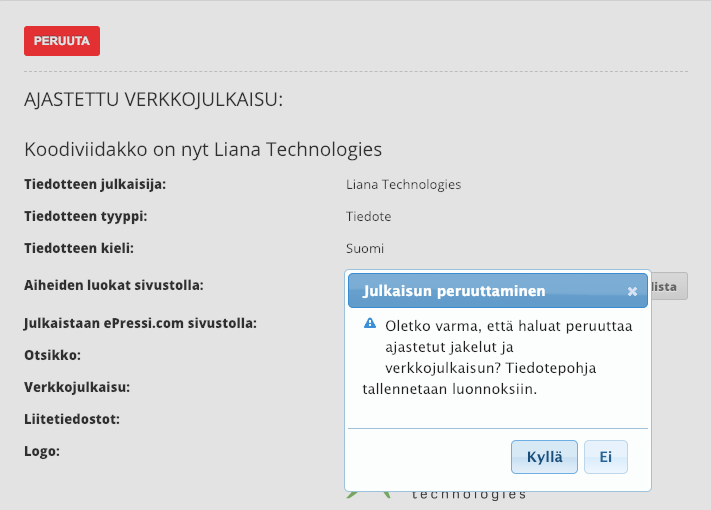Select the Koodiviidakko on nyt Liana Technologies heading
The height and width of the screenshot is (510, 711).
point(203,149)
